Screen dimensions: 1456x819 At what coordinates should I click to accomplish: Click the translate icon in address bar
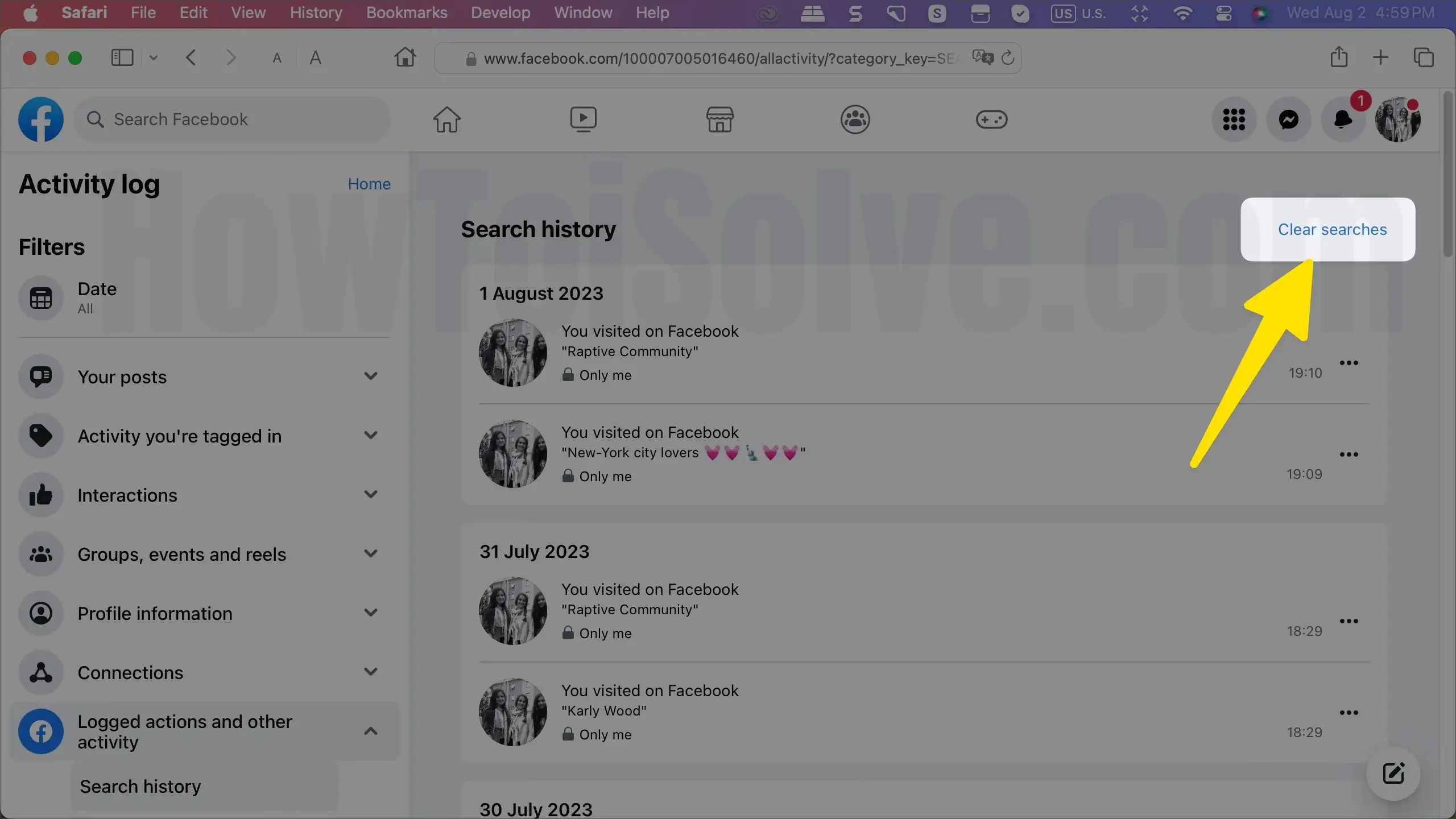point(983,57)
